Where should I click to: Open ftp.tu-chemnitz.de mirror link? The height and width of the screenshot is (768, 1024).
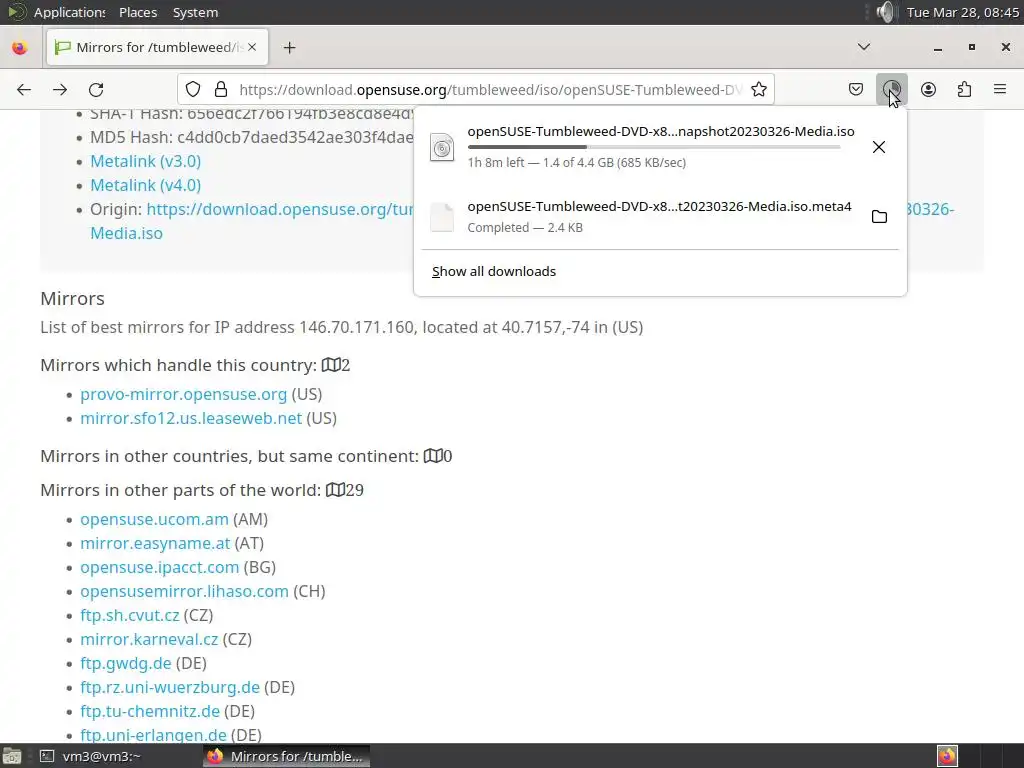[150, 712]
